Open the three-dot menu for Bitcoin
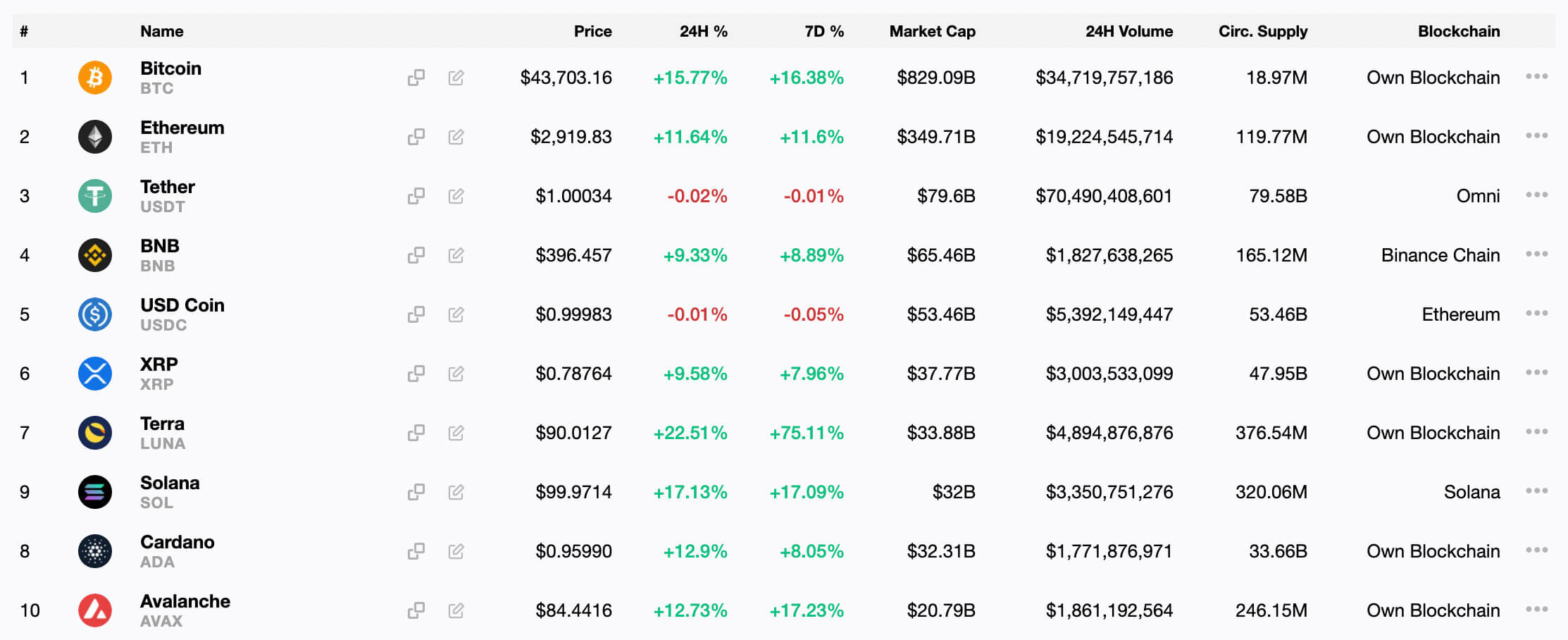This screenshot has width=1568, height=640. click(x=1539, y=78)
